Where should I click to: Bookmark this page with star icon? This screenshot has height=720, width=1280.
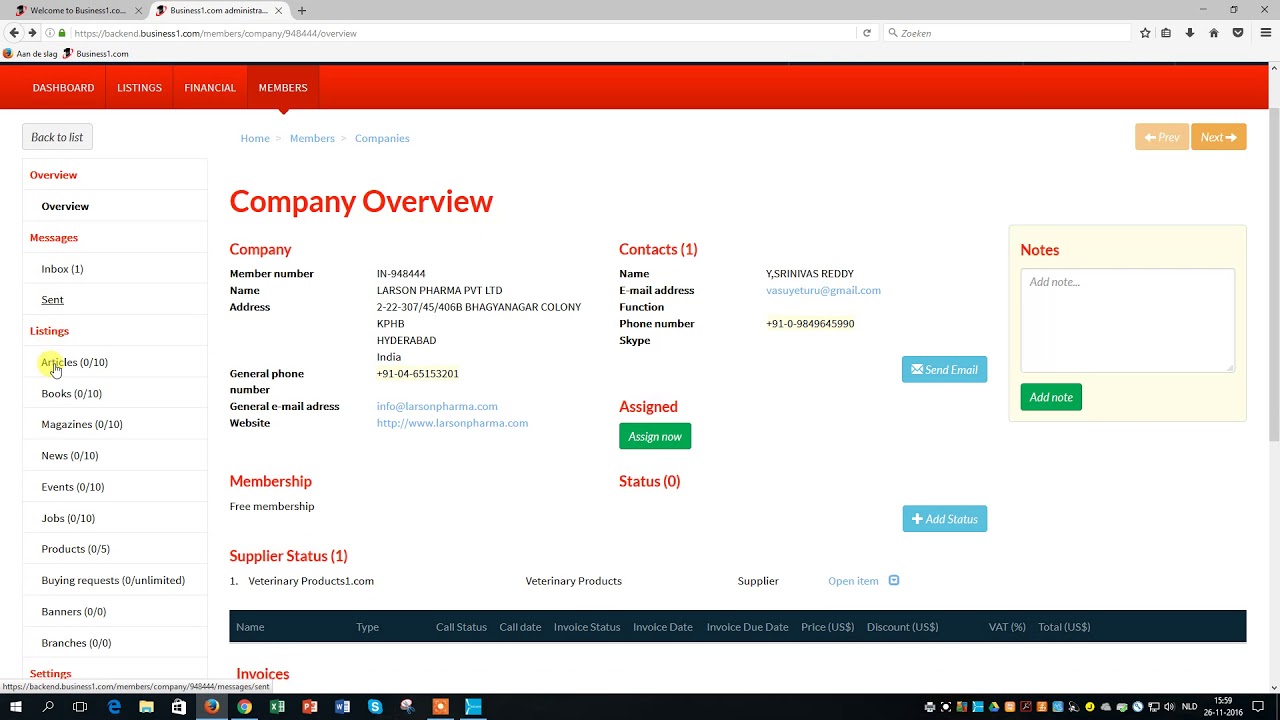1145,33
